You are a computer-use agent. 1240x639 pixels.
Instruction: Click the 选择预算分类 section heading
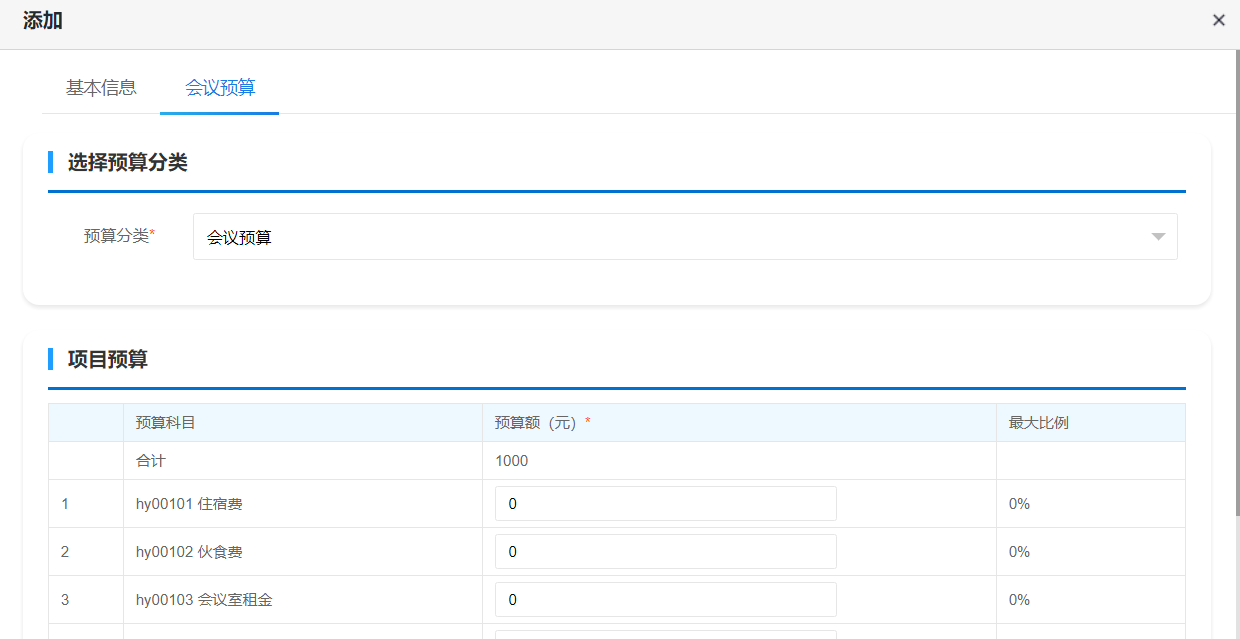[128, 162]
